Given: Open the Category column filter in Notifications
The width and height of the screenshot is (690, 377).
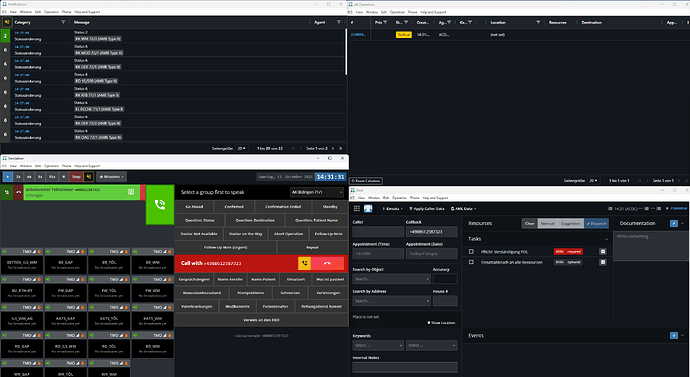Looking at the screenshot, I should point(63,22).
